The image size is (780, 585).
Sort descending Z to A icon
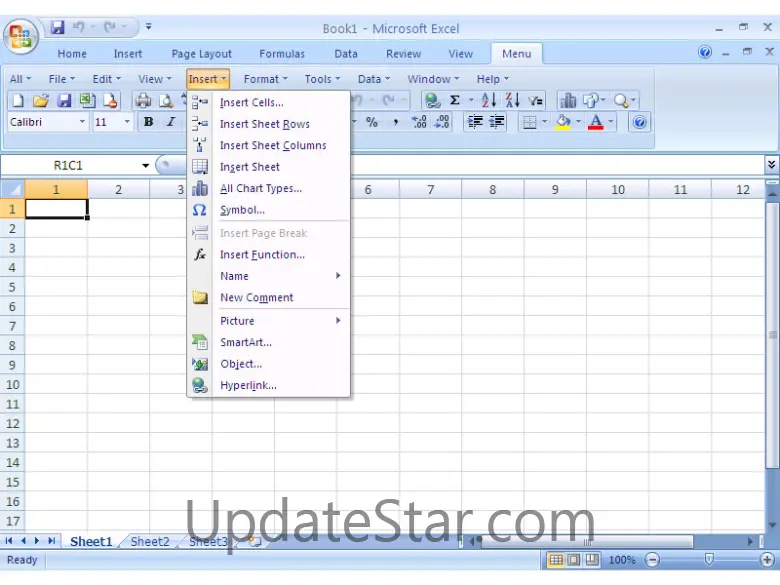click(x=512, y=100)
